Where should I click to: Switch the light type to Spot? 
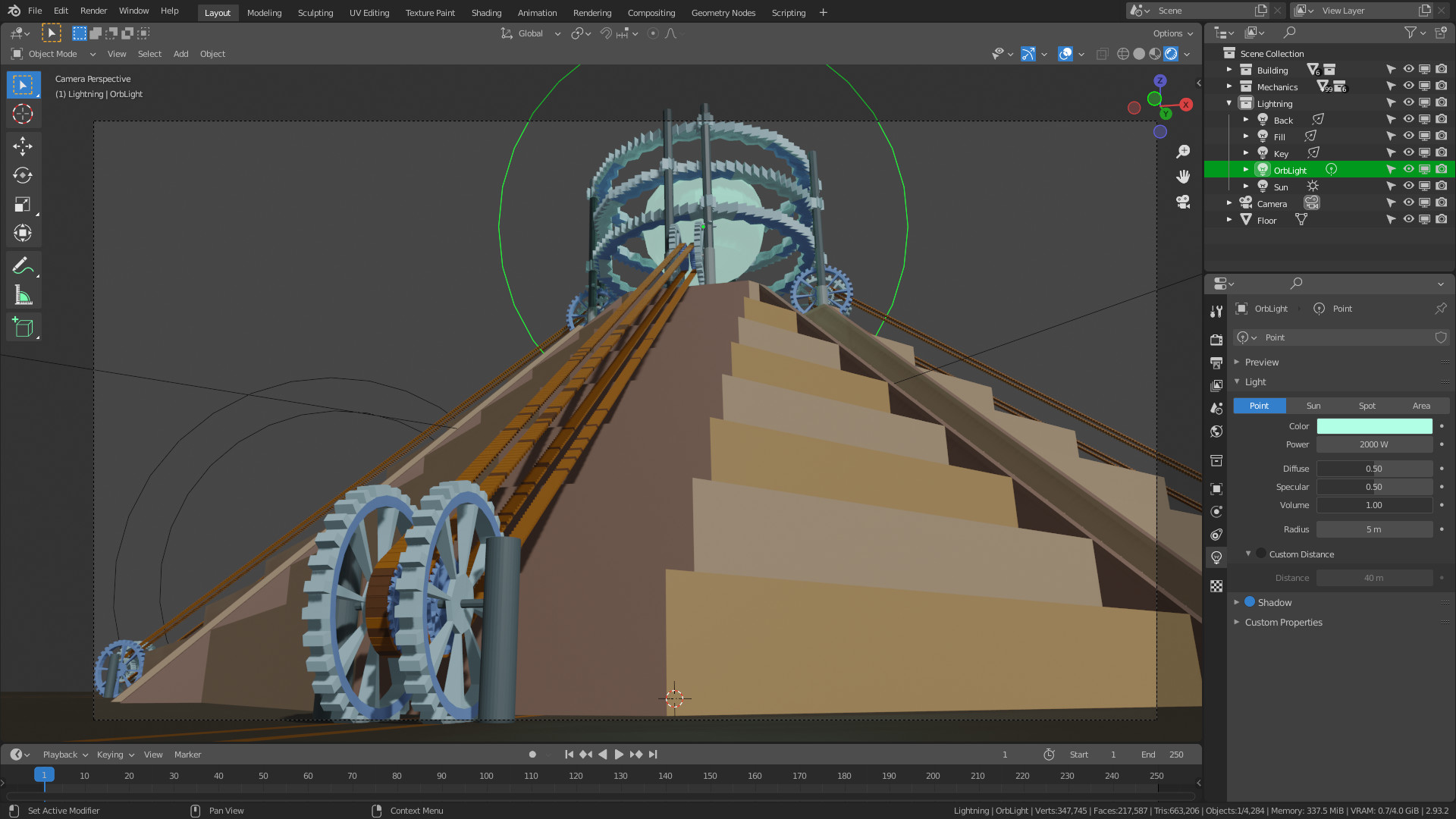[1367, 406]
